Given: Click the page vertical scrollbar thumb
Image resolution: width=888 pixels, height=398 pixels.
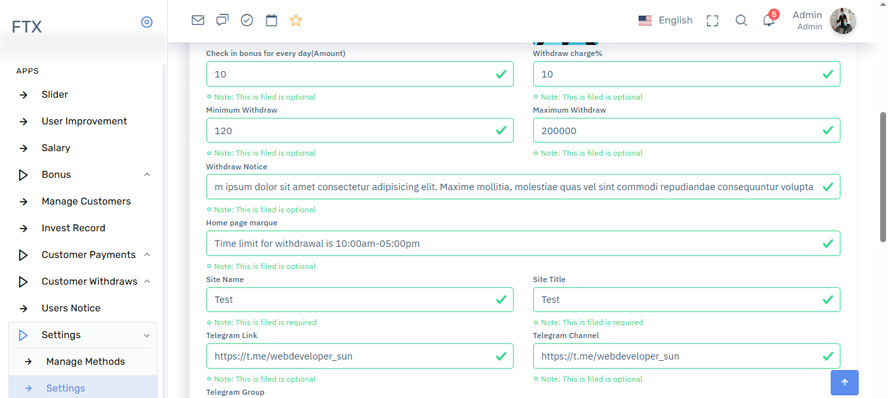Looking at the screenshot, I should click(882, 177).
